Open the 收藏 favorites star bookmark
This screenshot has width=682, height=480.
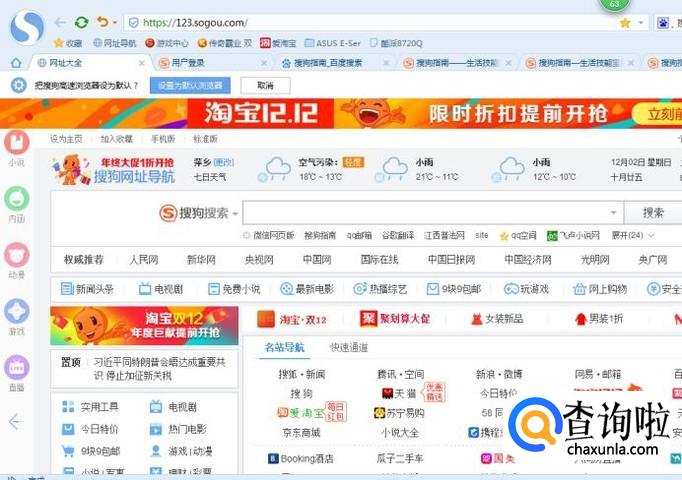[x=68, y=43]
